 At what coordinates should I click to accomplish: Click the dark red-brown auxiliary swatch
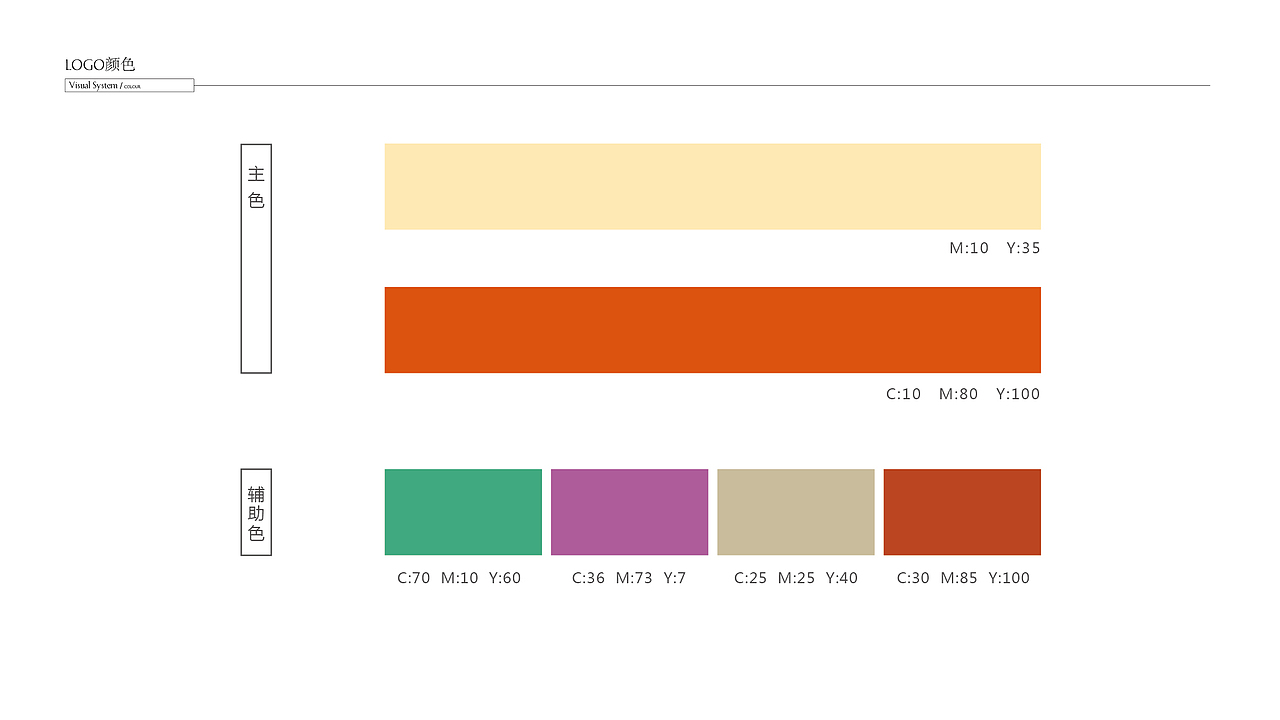click(962, 512)
